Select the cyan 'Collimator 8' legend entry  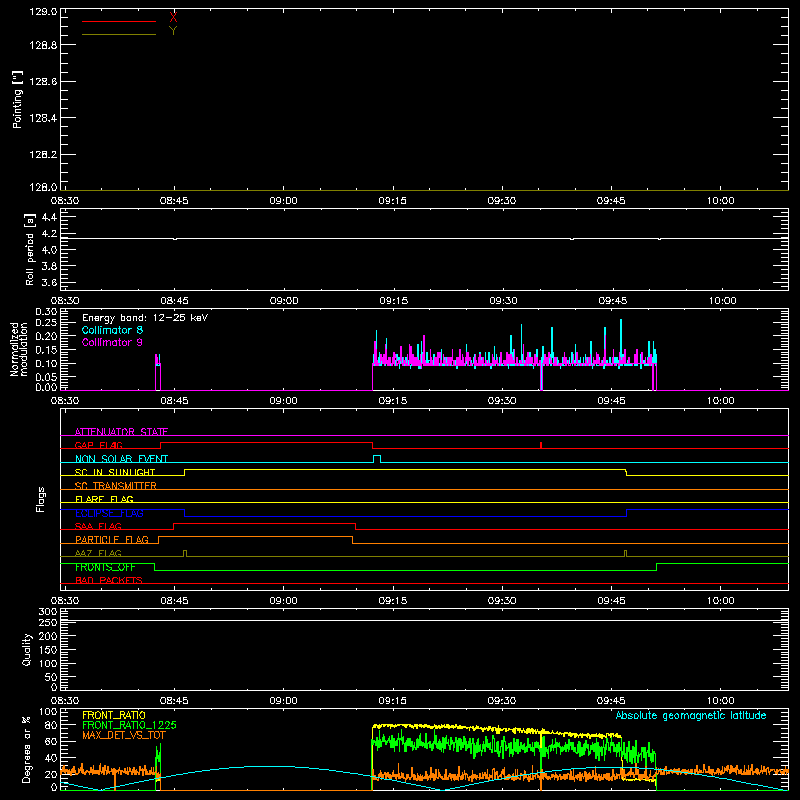click(112, 330)
